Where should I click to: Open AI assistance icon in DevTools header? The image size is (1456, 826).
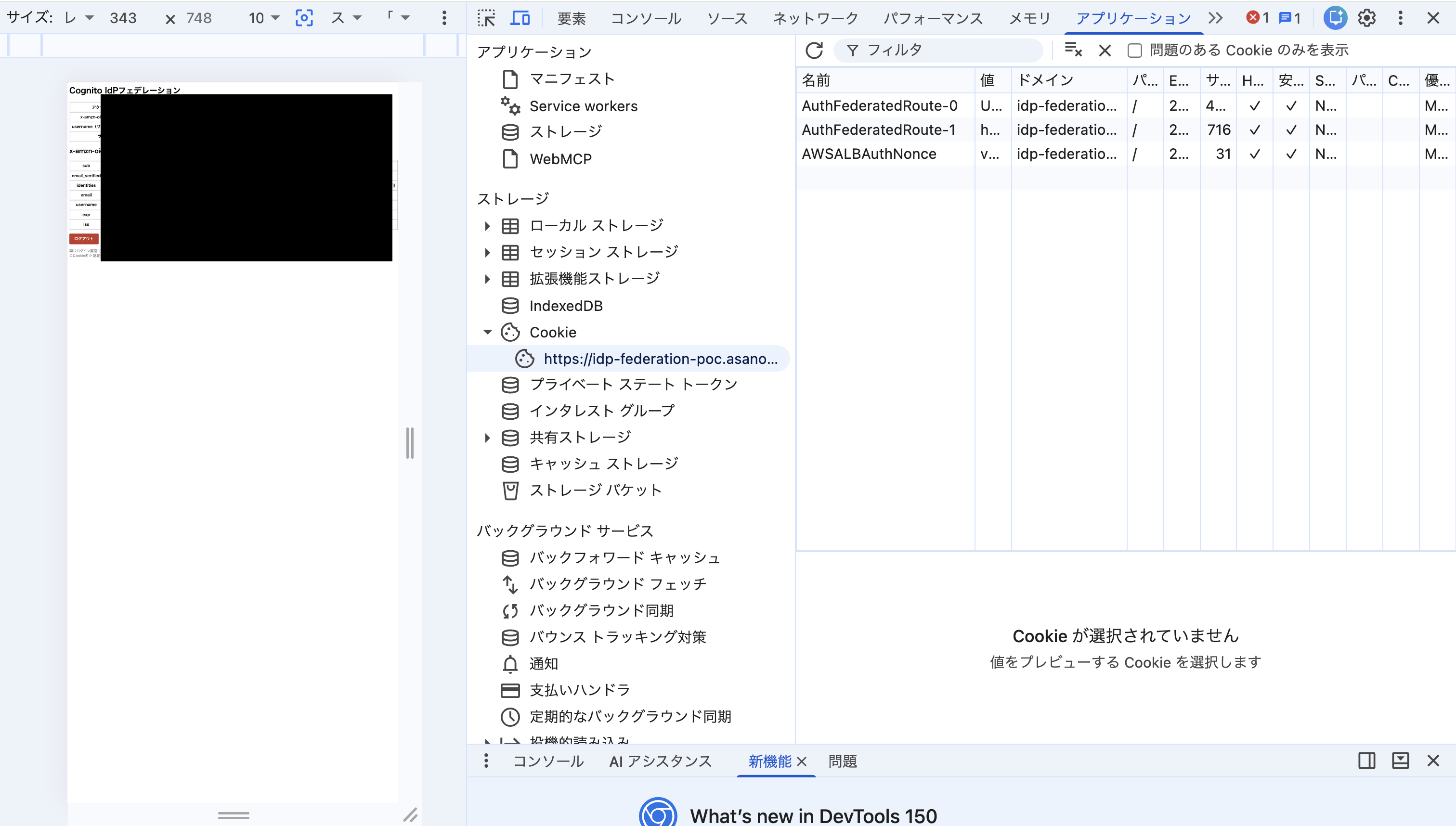pyautogui.click(x=1335, y=18)
